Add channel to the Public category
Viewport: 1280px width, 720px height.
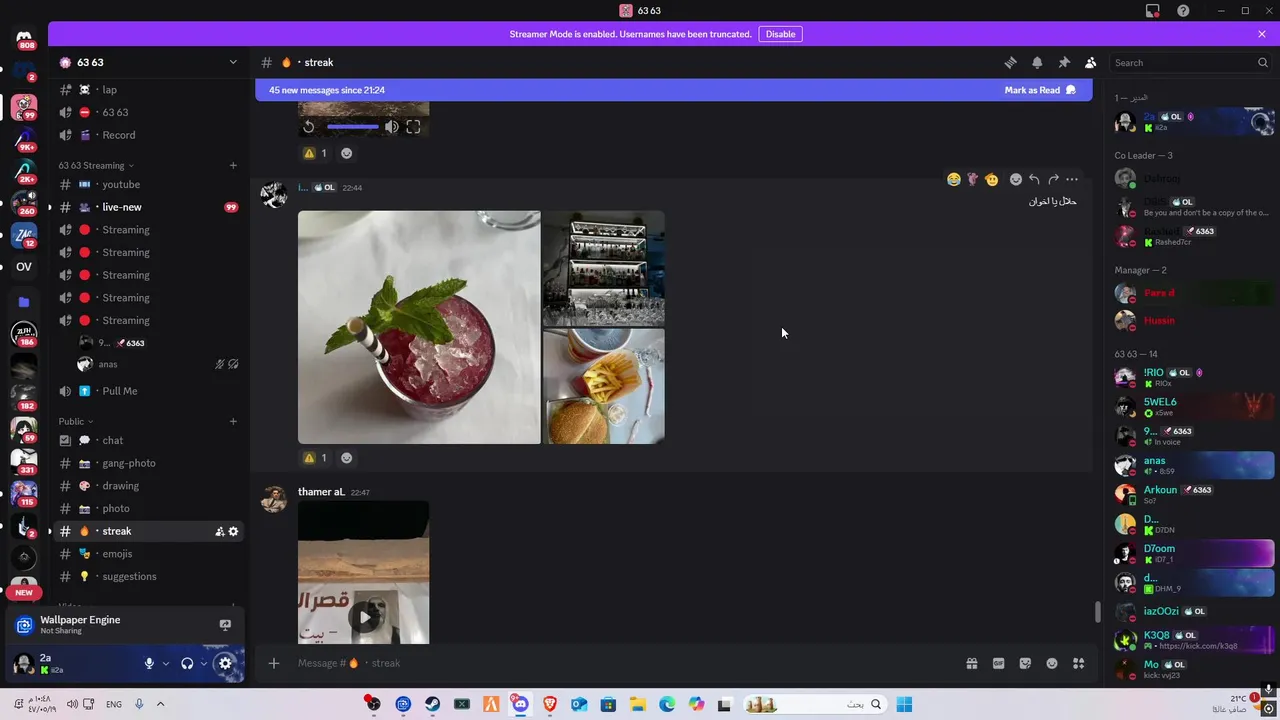pos(233,422)
